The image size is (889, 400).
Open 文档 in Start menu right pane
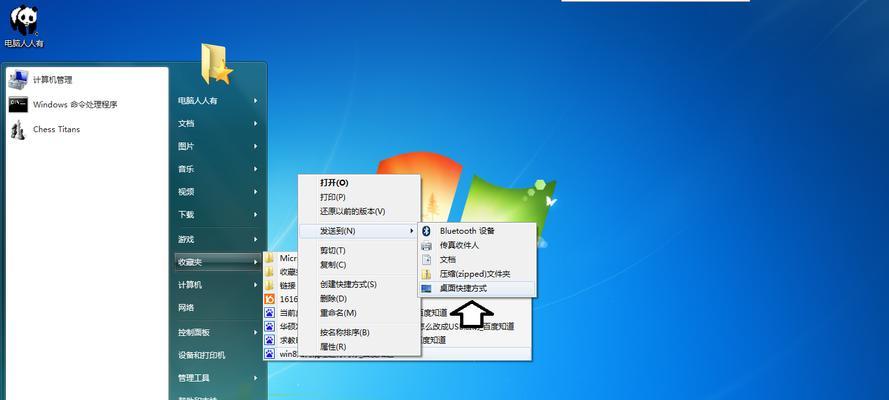[x=186, y=124]
